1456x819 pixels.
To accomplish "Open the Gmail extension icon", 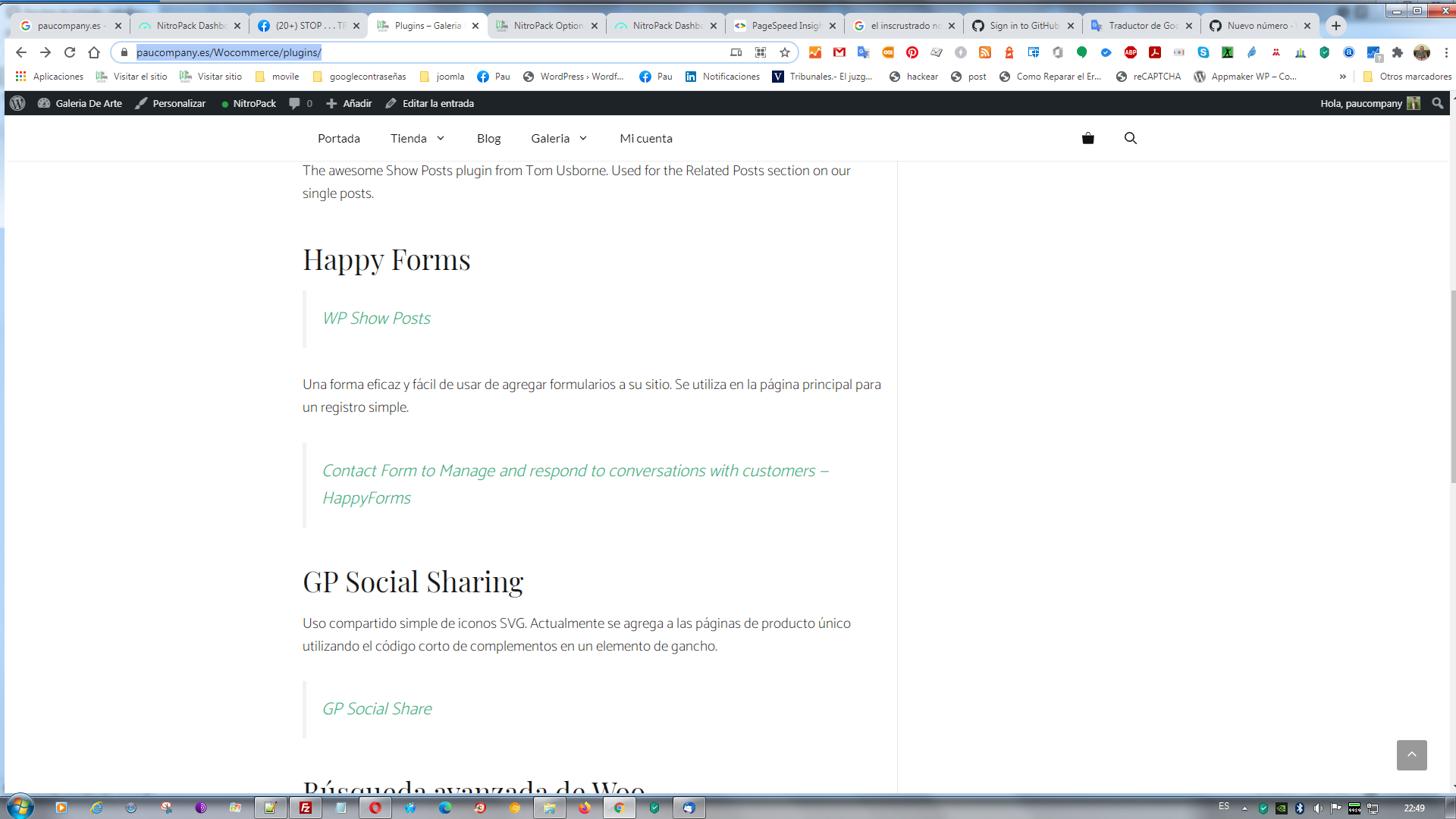I will pos(839,52).
